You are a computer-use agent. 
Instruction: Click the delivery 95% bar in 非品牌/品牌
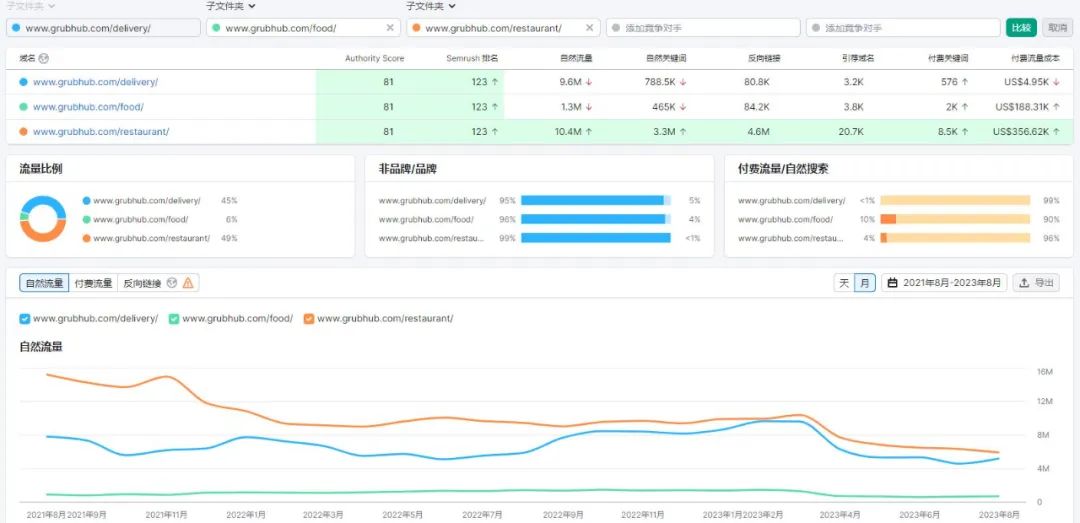(x=596, y=201)
